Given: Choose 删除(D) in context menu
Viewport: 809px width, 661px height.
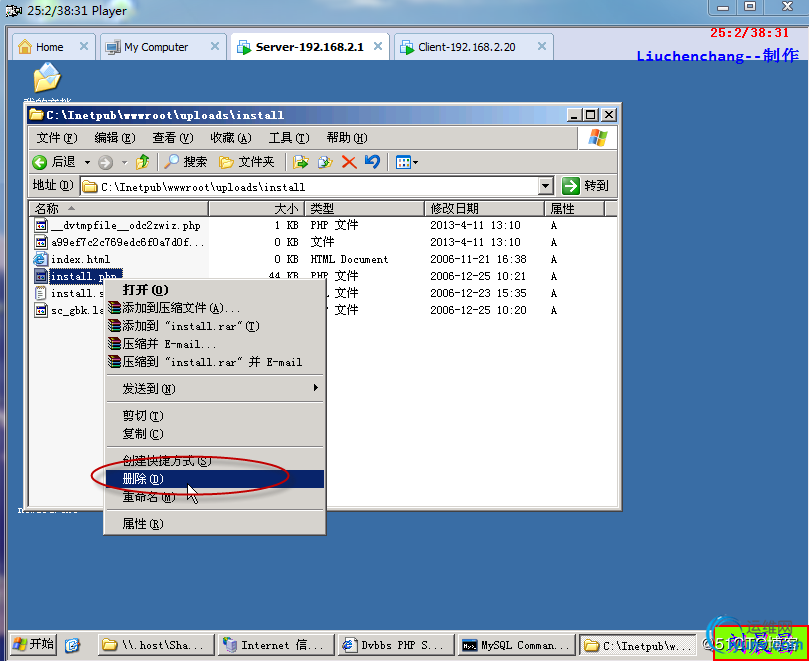Looking at the screenshot, I should tap(215, 479).
